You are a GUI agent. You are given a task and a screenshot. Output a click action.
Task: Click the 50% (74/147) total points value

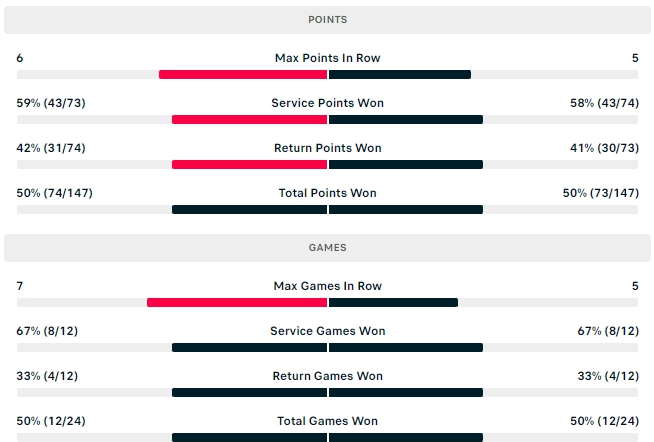pyautogui.click(x=55, y=193)
